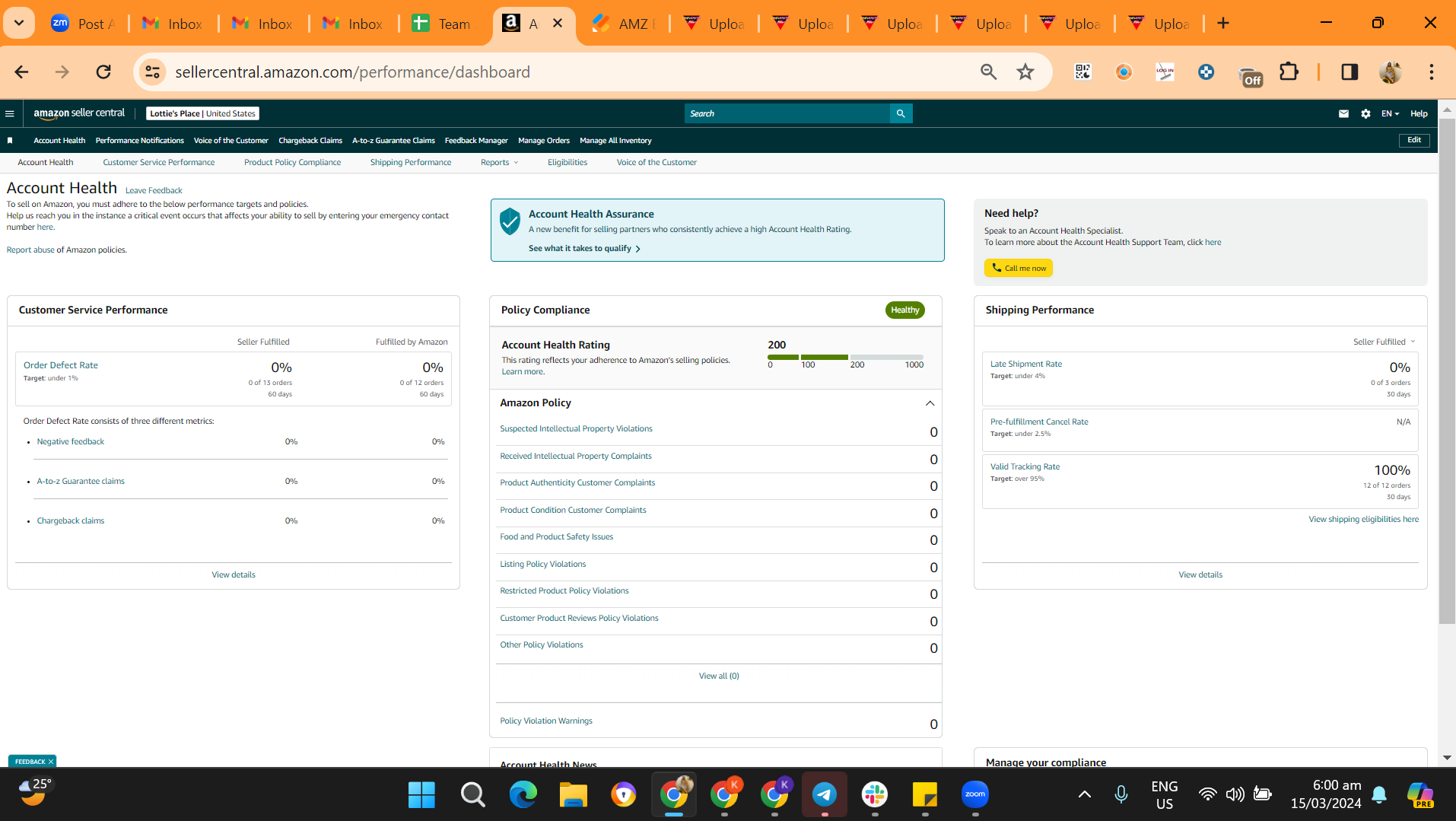Click View details under Customer Service Performance
Viewport: 1456px width, 821px height.
[234, 575]
